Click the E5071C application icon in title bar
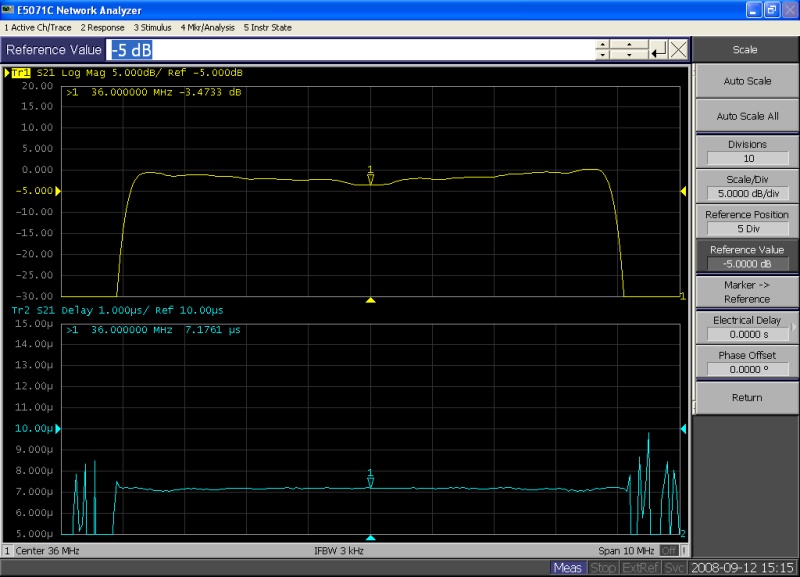The height and width of the screenshot is (577, 800). (x=8, y=10)
